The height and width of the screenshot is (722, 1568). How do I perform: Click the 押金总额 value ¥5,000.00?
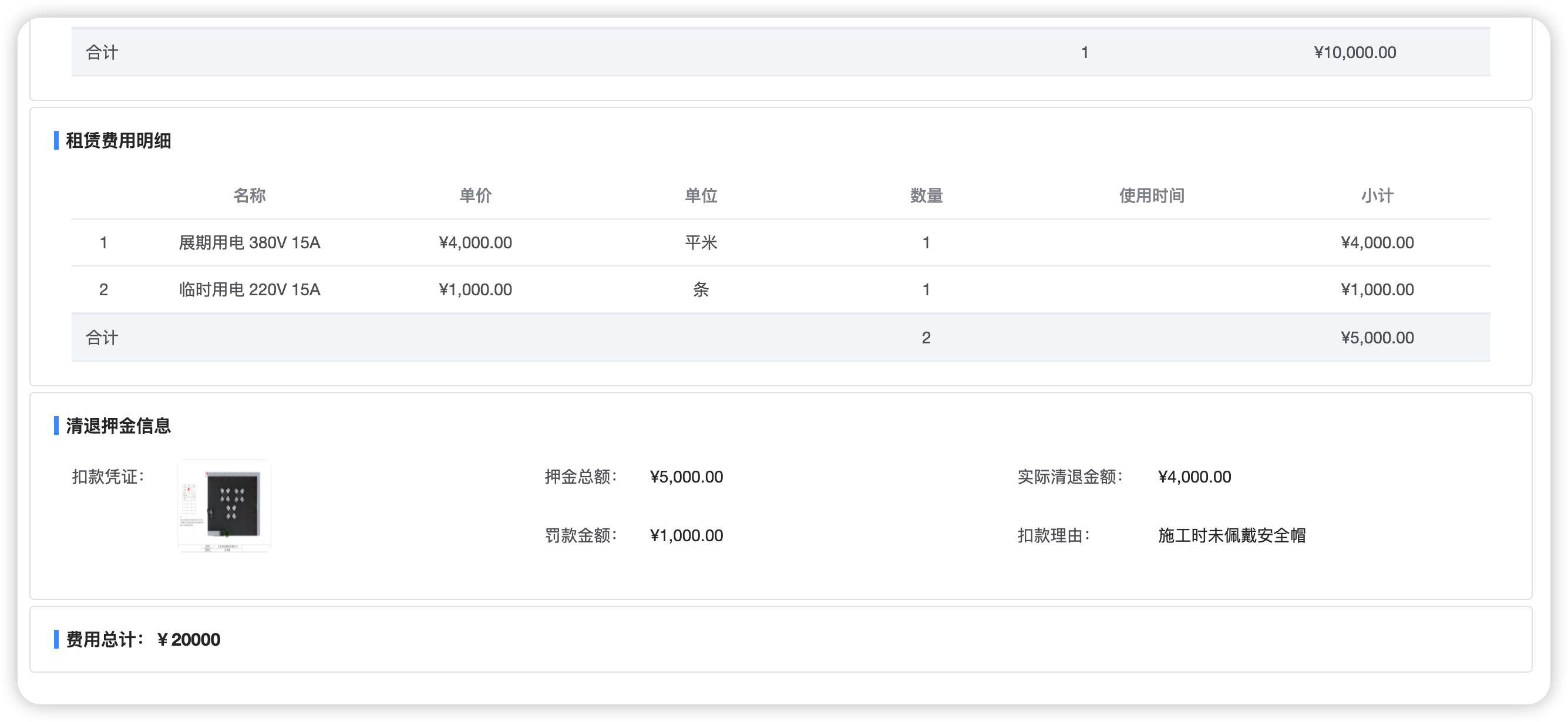pos(687,477)
